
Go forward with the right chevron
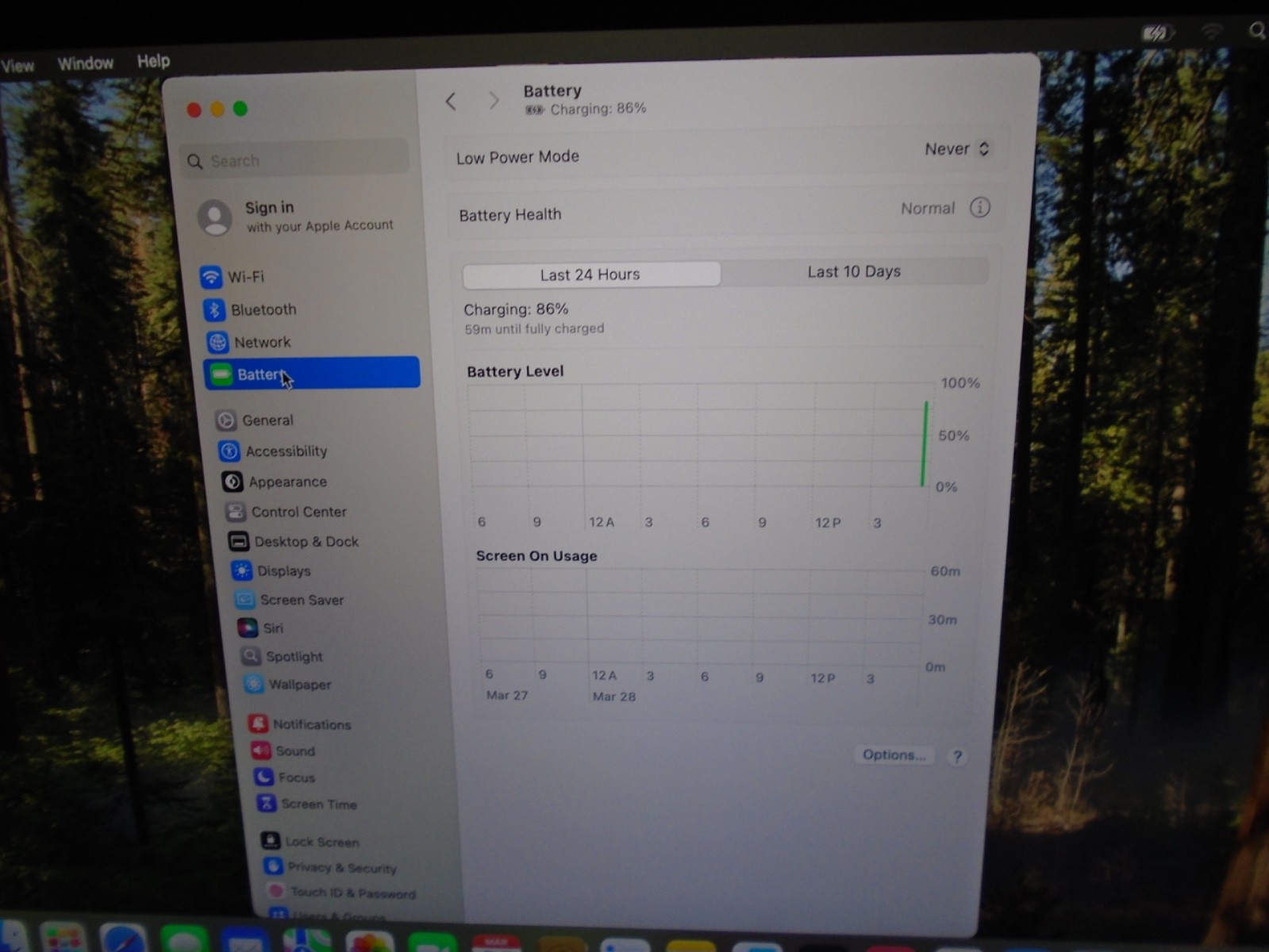tap(494, 101)
